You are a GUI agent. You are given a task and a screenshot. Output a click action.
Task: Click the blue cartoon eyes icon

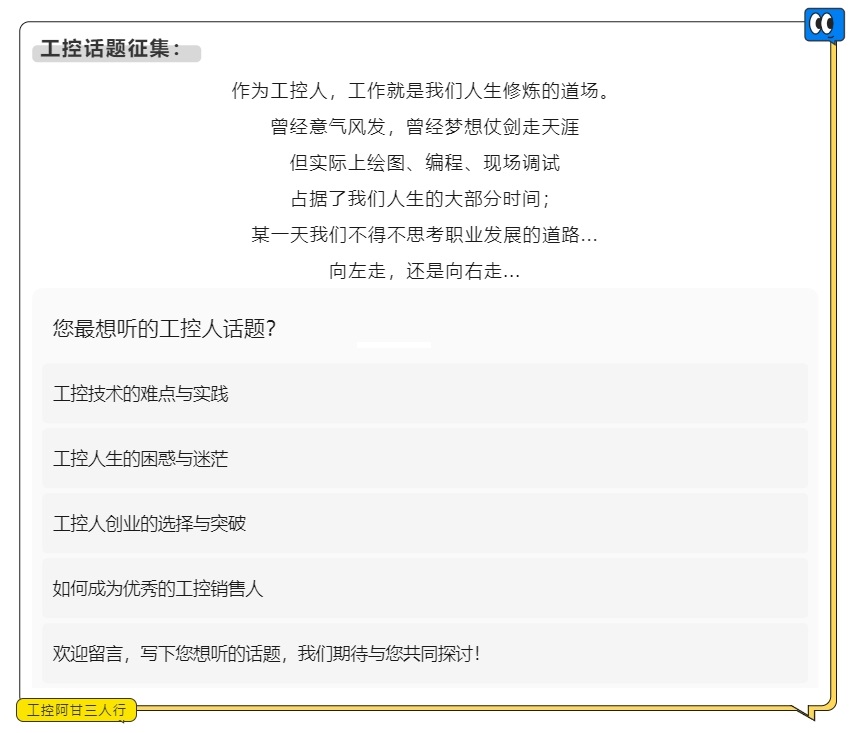(824, 25)
